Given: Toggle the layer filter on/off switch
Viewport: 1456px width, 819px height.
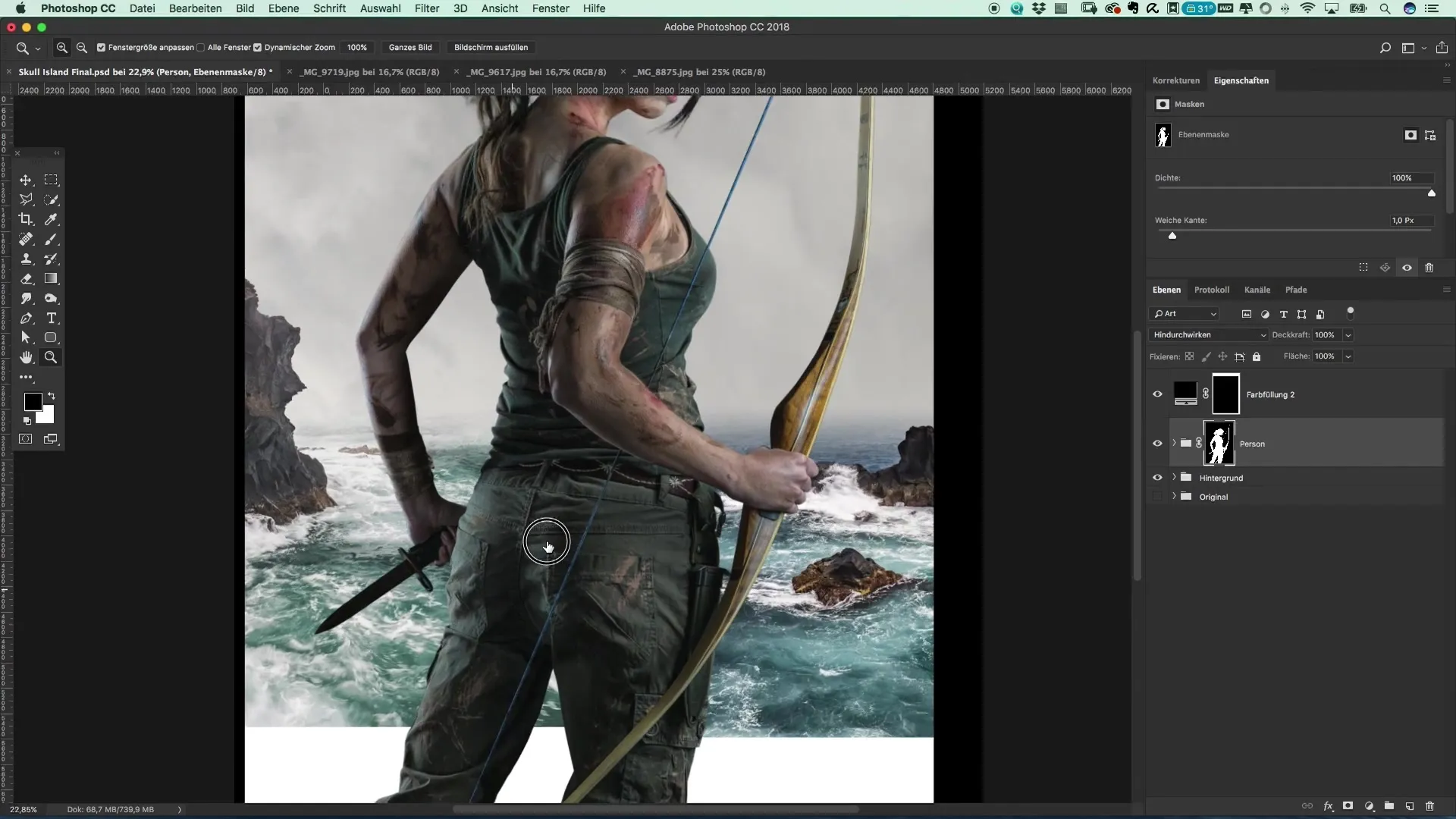Looking at the screenshot, I should click(x=1350, y=312).
